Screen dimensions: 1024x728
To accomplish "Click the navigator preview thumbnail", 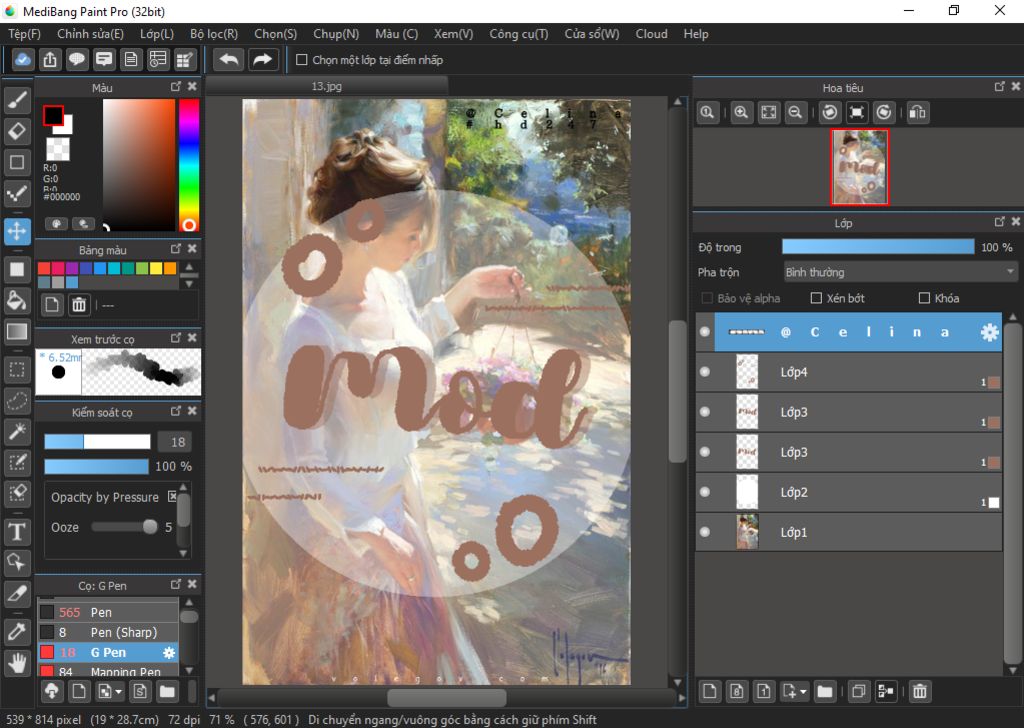I will (859, 167).
